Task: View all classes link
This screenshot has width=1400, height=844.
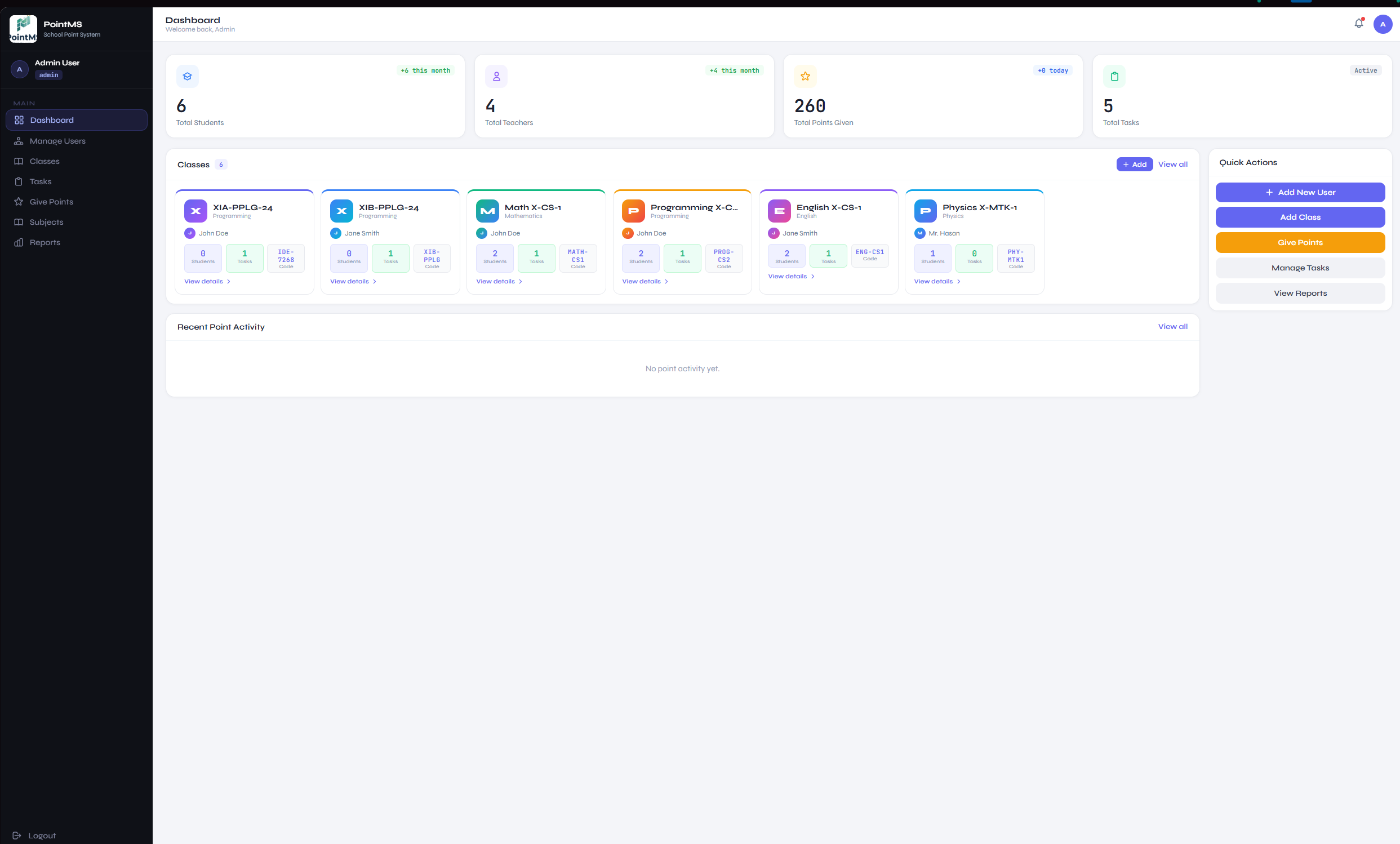Action: (1173, 165)
